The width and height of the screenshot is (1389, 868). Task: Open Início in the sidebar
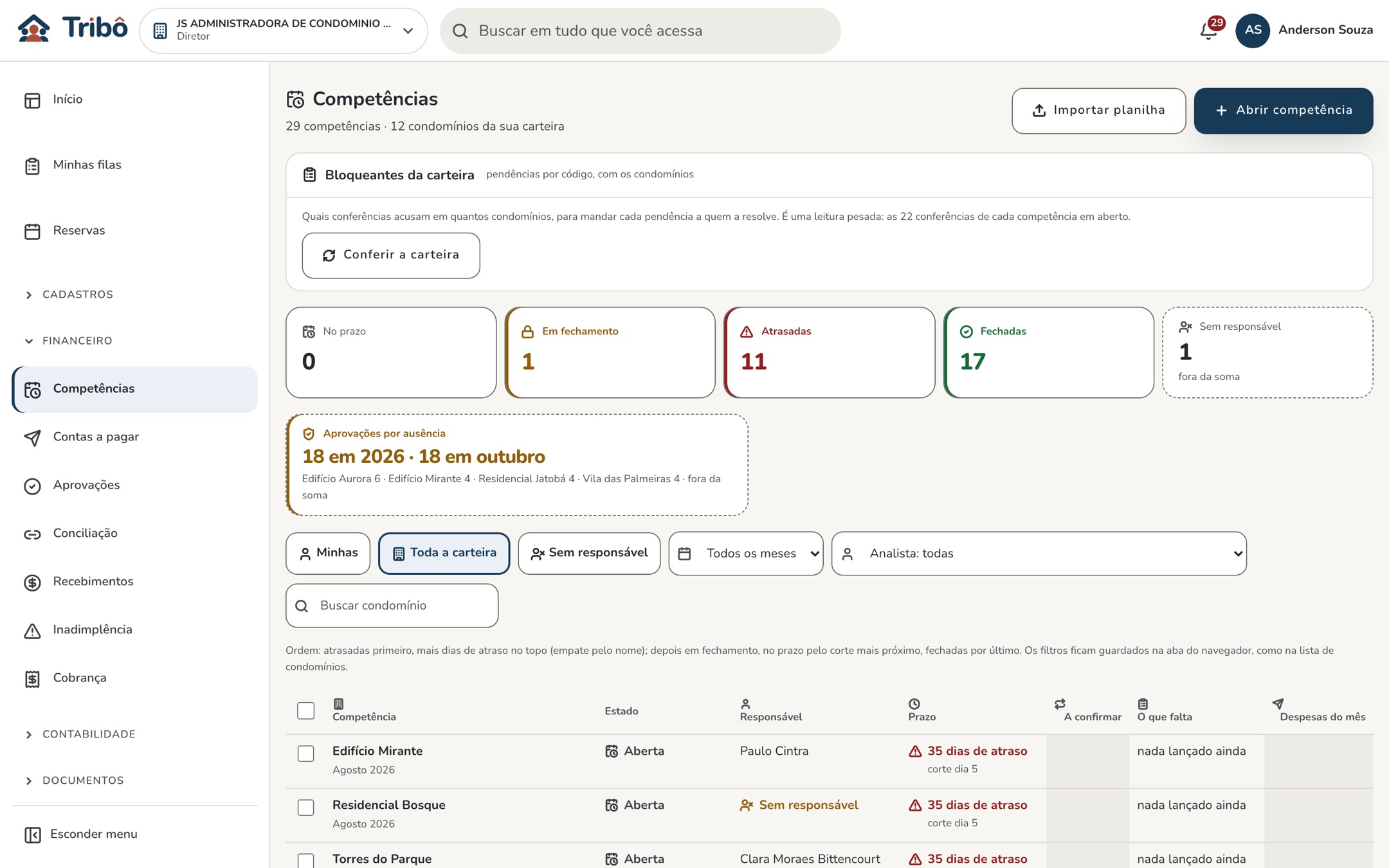pos(134,100)
